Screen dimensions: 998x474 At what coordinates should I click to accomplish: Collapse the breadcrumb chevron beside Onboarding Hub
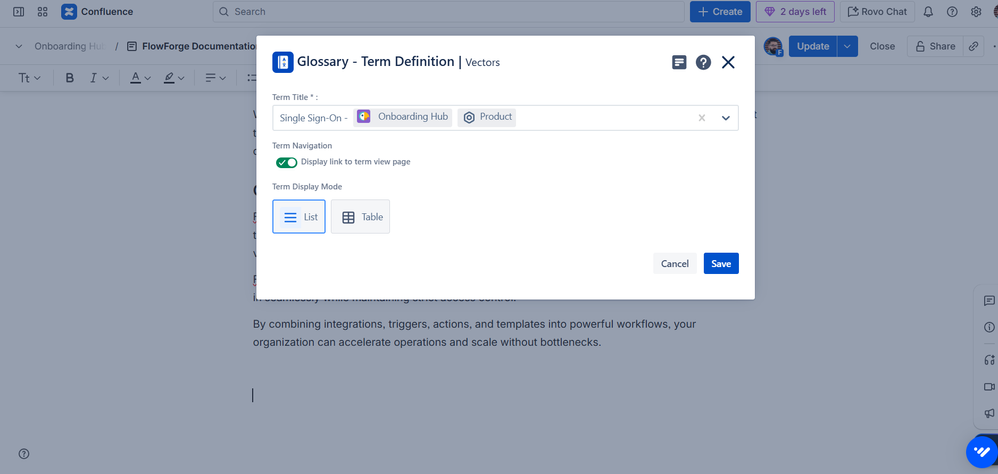(x=18, y=46)
